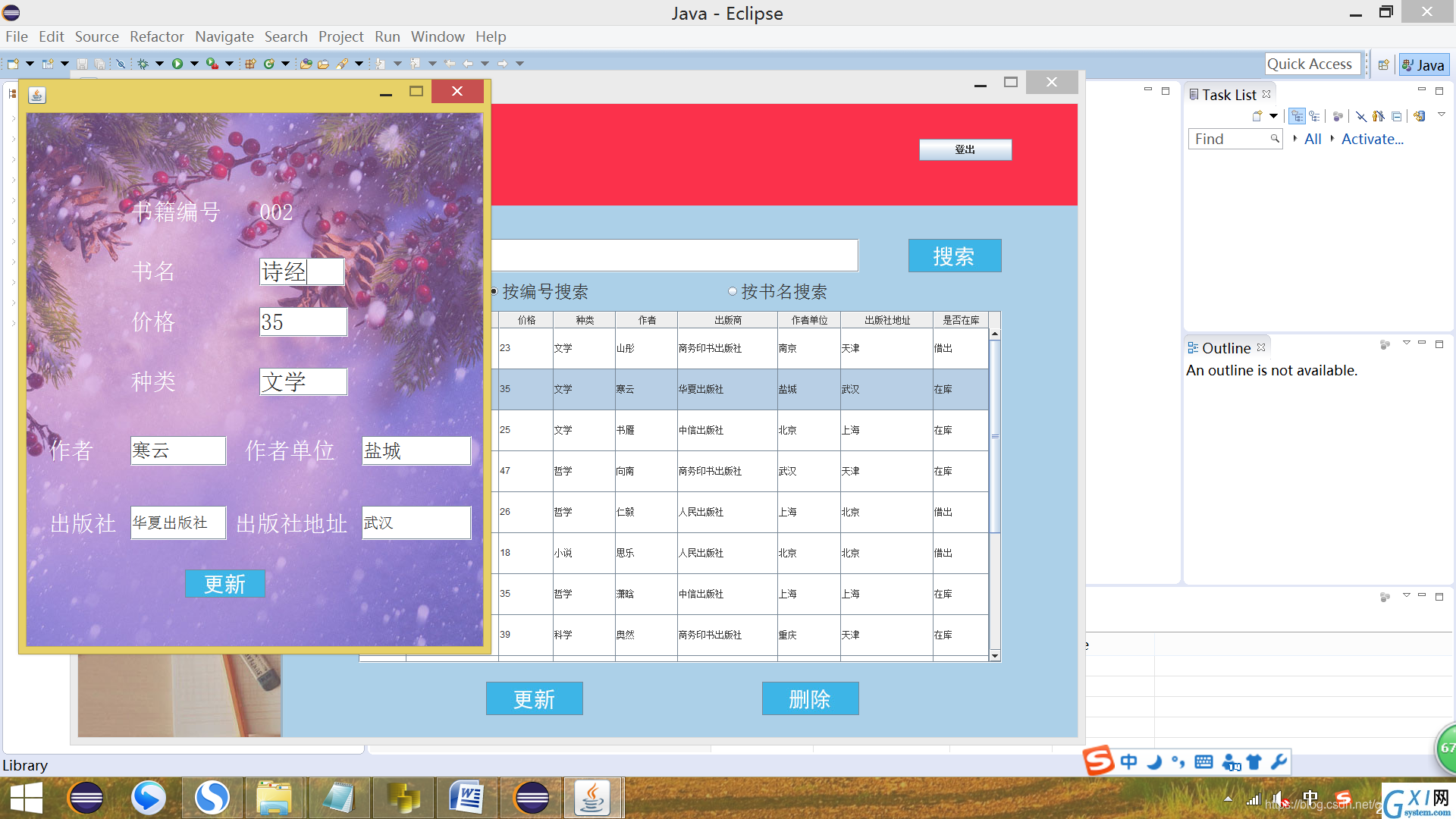Screen dimensions: 1456x819
Task: Click the New file toolbar icon
Action: [13, 64]
